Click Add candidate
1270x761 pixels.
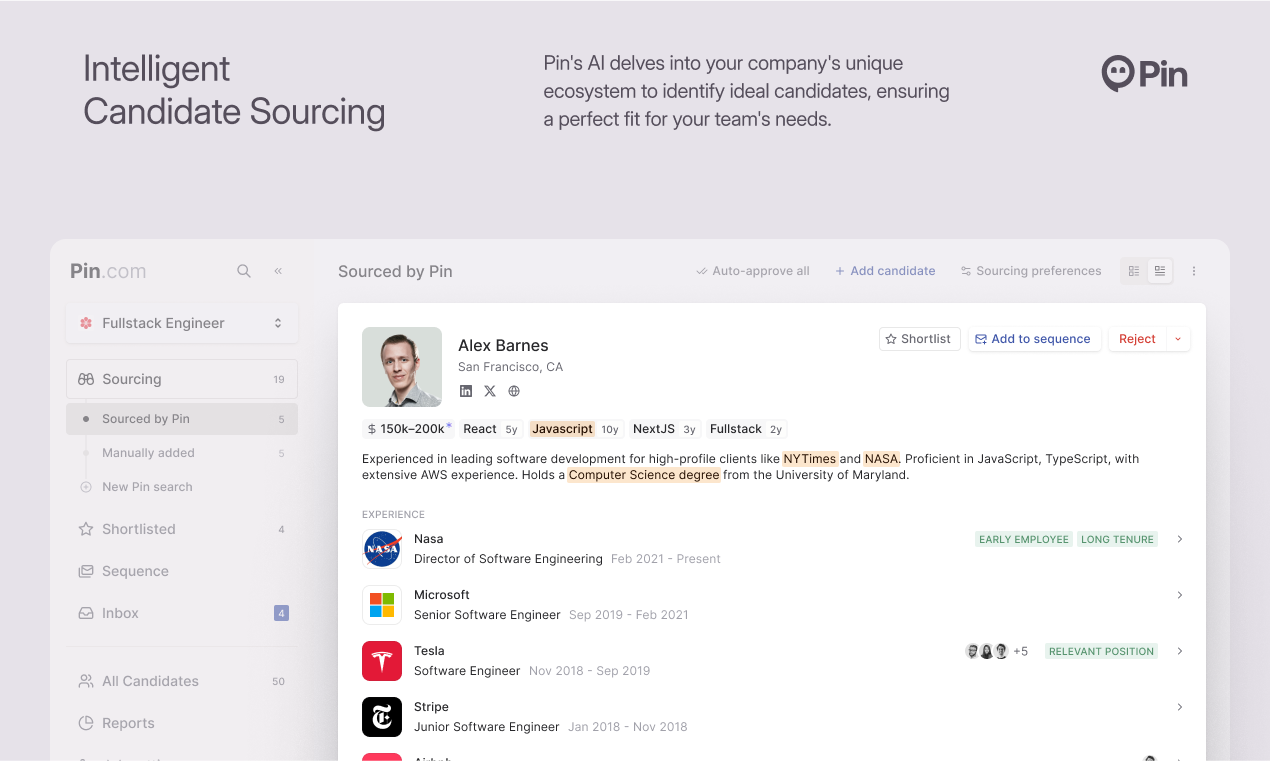point(885,271)
